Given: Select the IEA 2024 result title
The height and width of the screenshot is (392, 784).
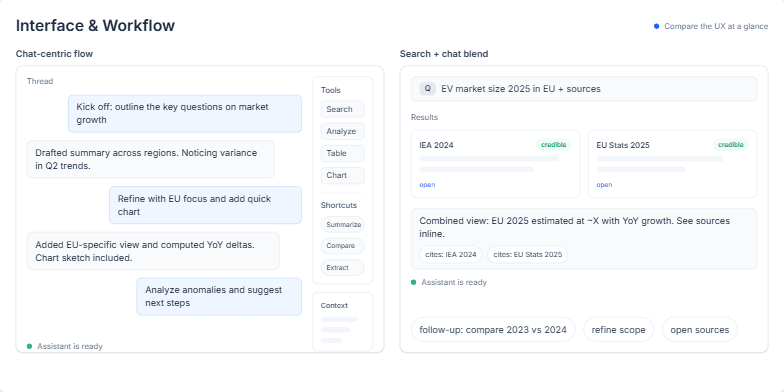Looking at the screenshot, I should click(x=436, y=145).
